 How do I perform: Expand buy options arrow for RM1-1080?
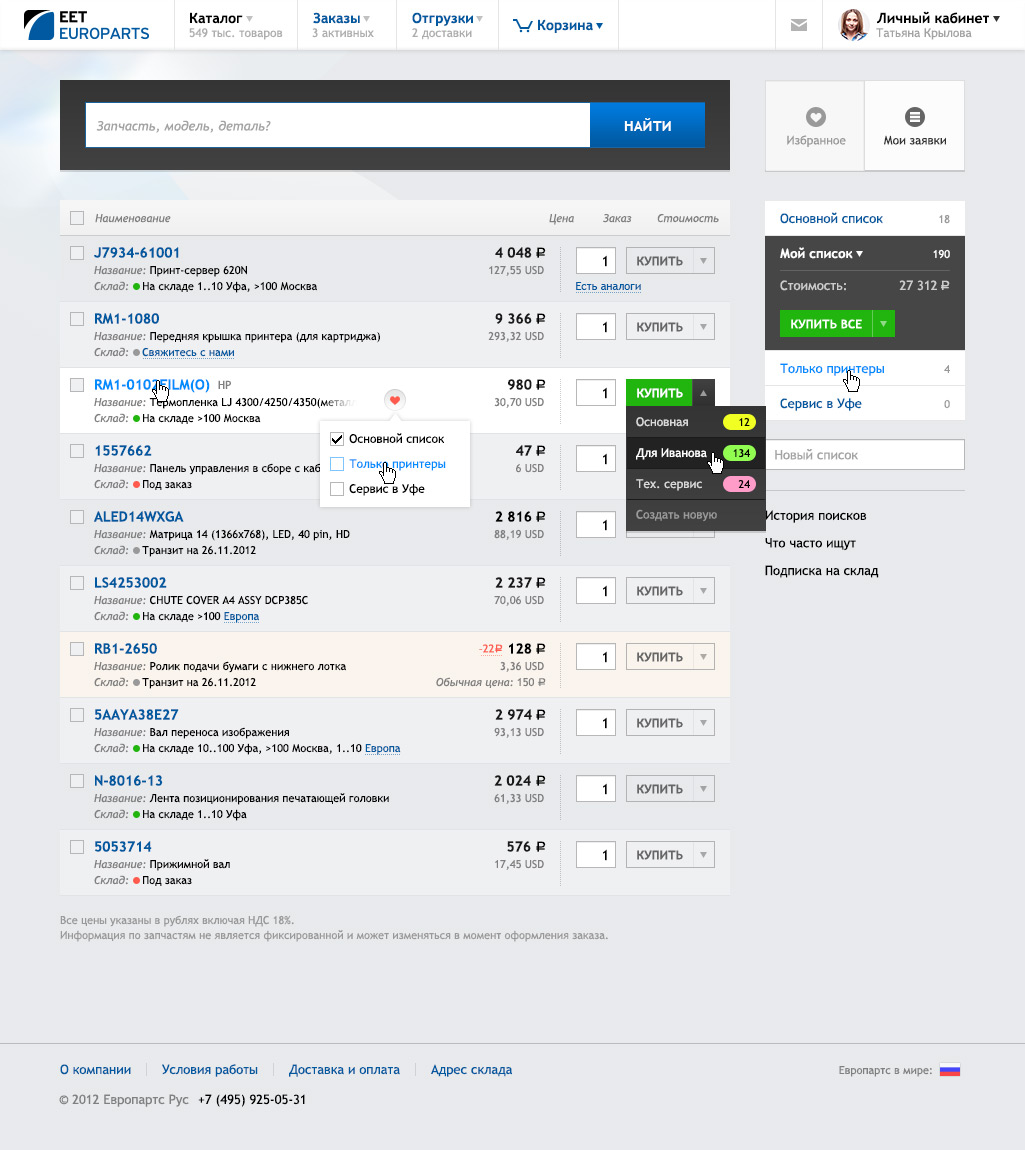coord(703,327)
